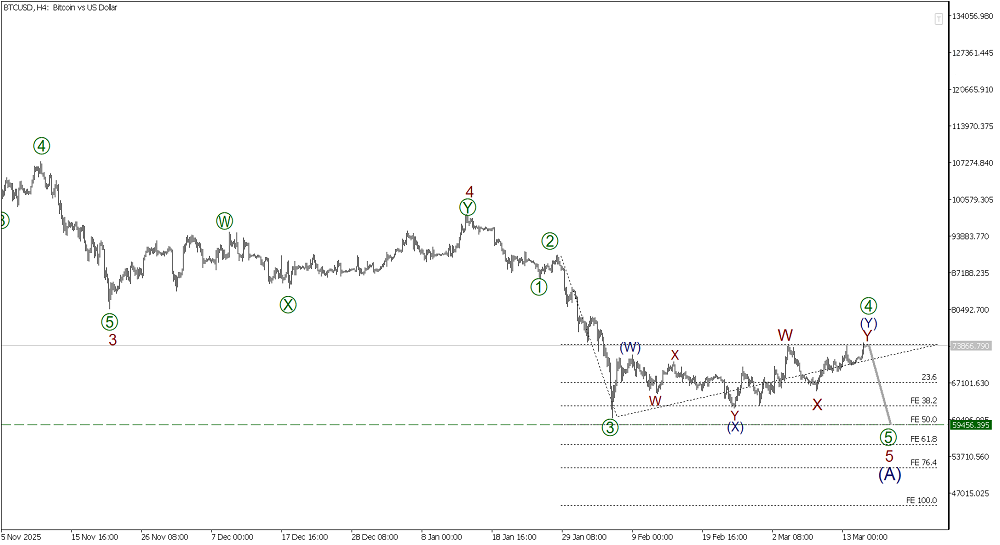Click the small panel icon at chart's top-right

[x=938, y=18]
